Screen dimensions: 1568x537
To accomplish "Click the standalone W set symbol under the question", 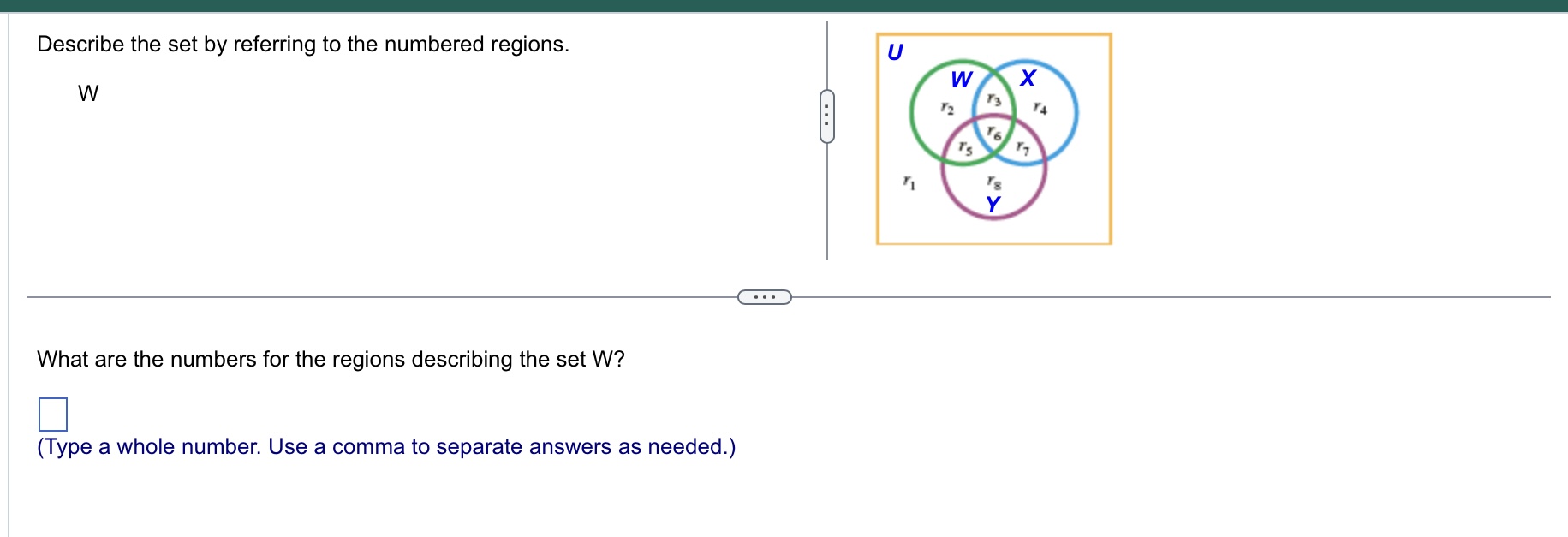I will coord(89,92).
